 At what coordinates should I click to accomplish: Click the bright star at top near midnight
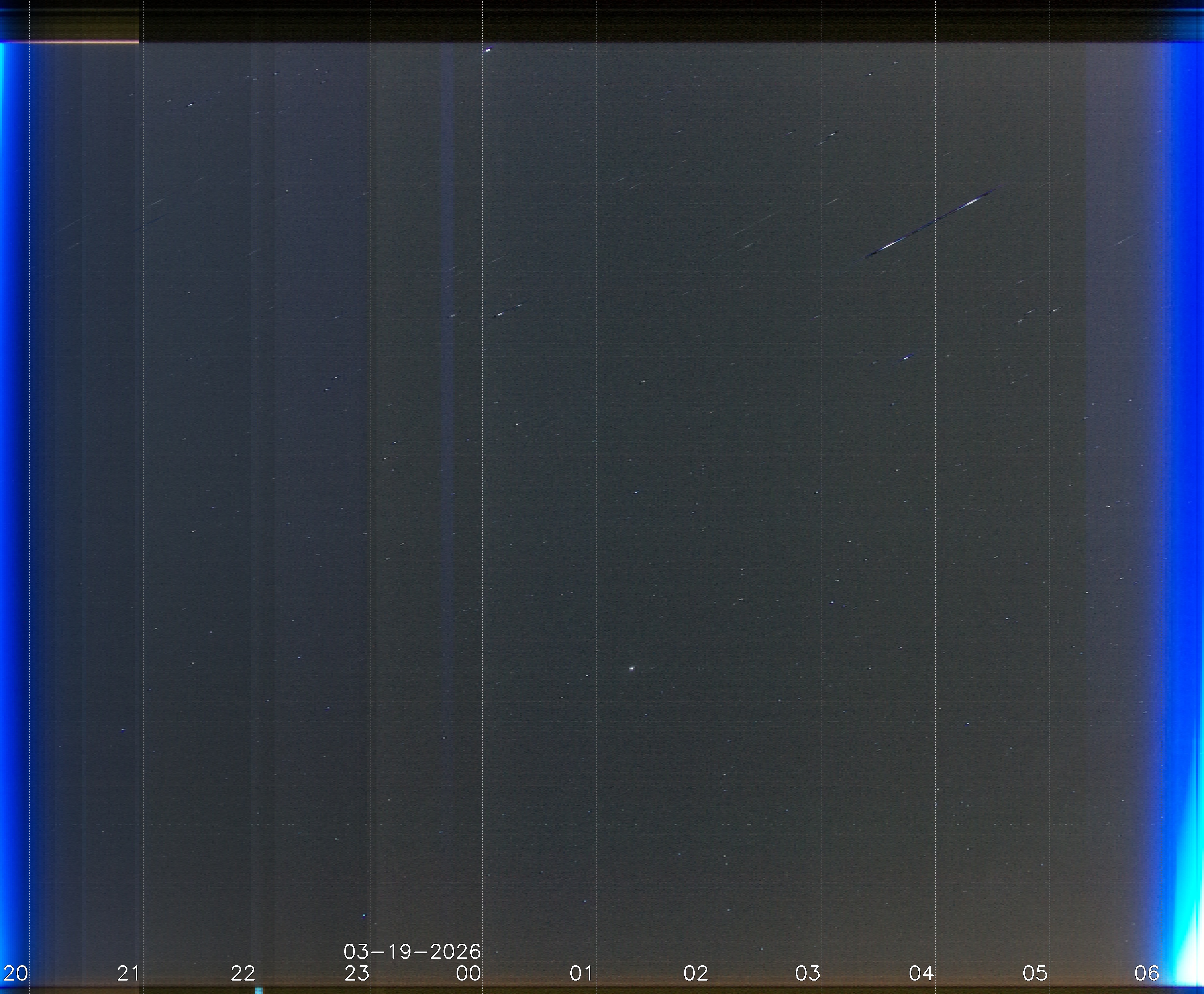[x=488, y=50]
